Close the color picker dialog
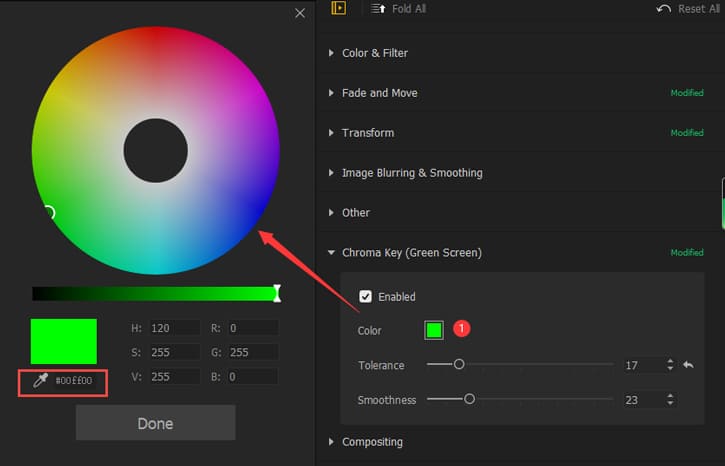 [300, 13]
